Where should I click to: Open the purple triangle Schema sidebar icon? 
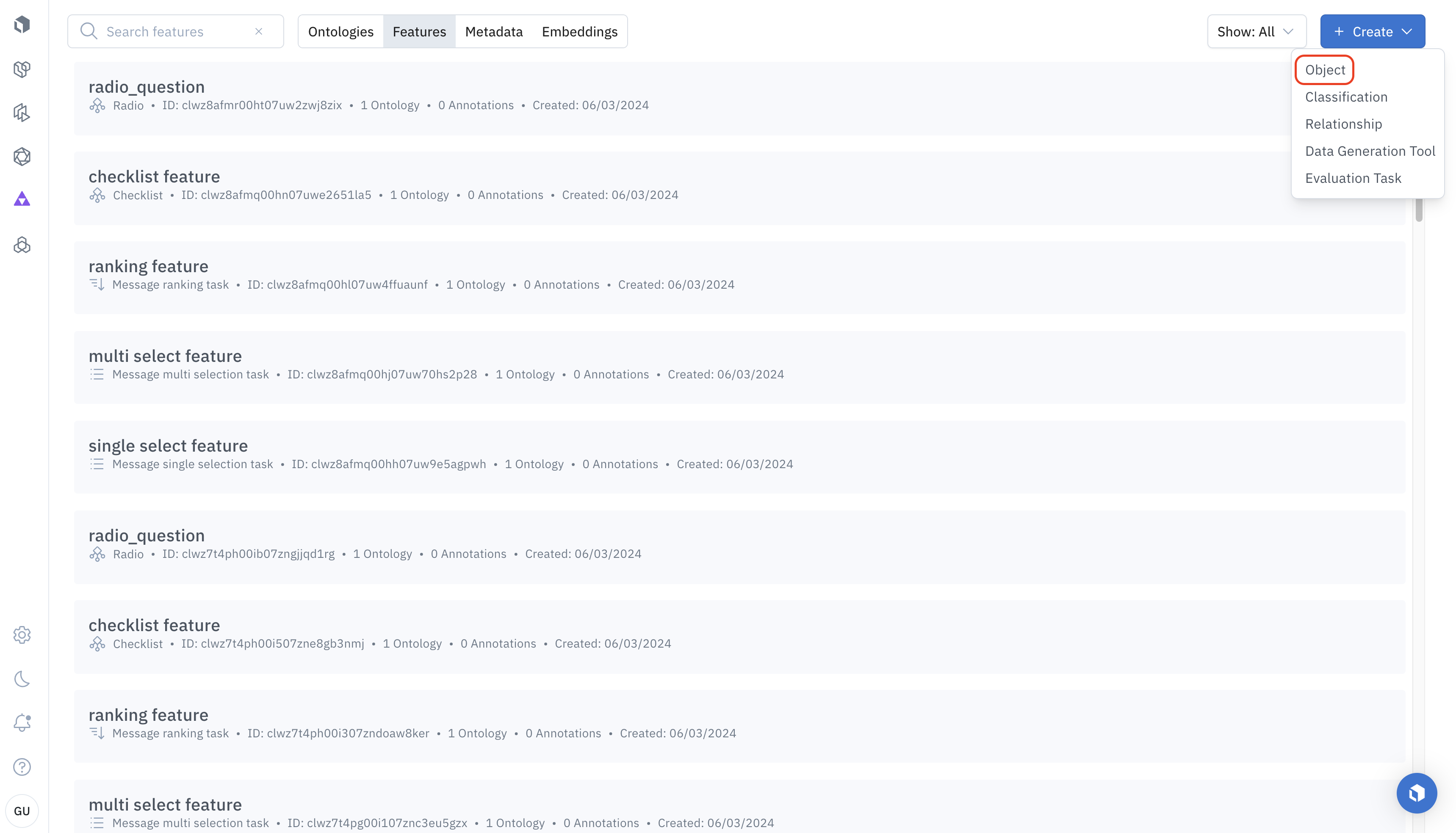[x=22, y=199]
